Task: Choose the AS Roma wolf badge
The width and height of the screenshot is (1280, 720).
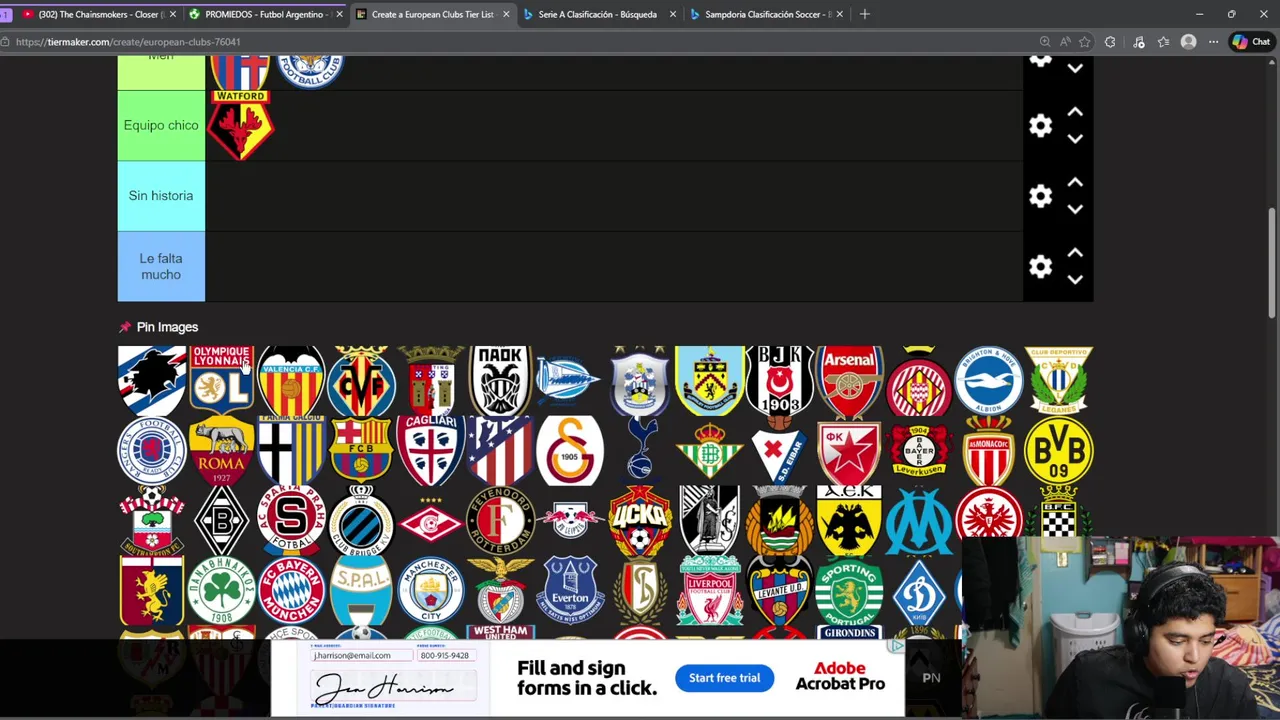Action: pyautogui.click(x=221, y=451)
